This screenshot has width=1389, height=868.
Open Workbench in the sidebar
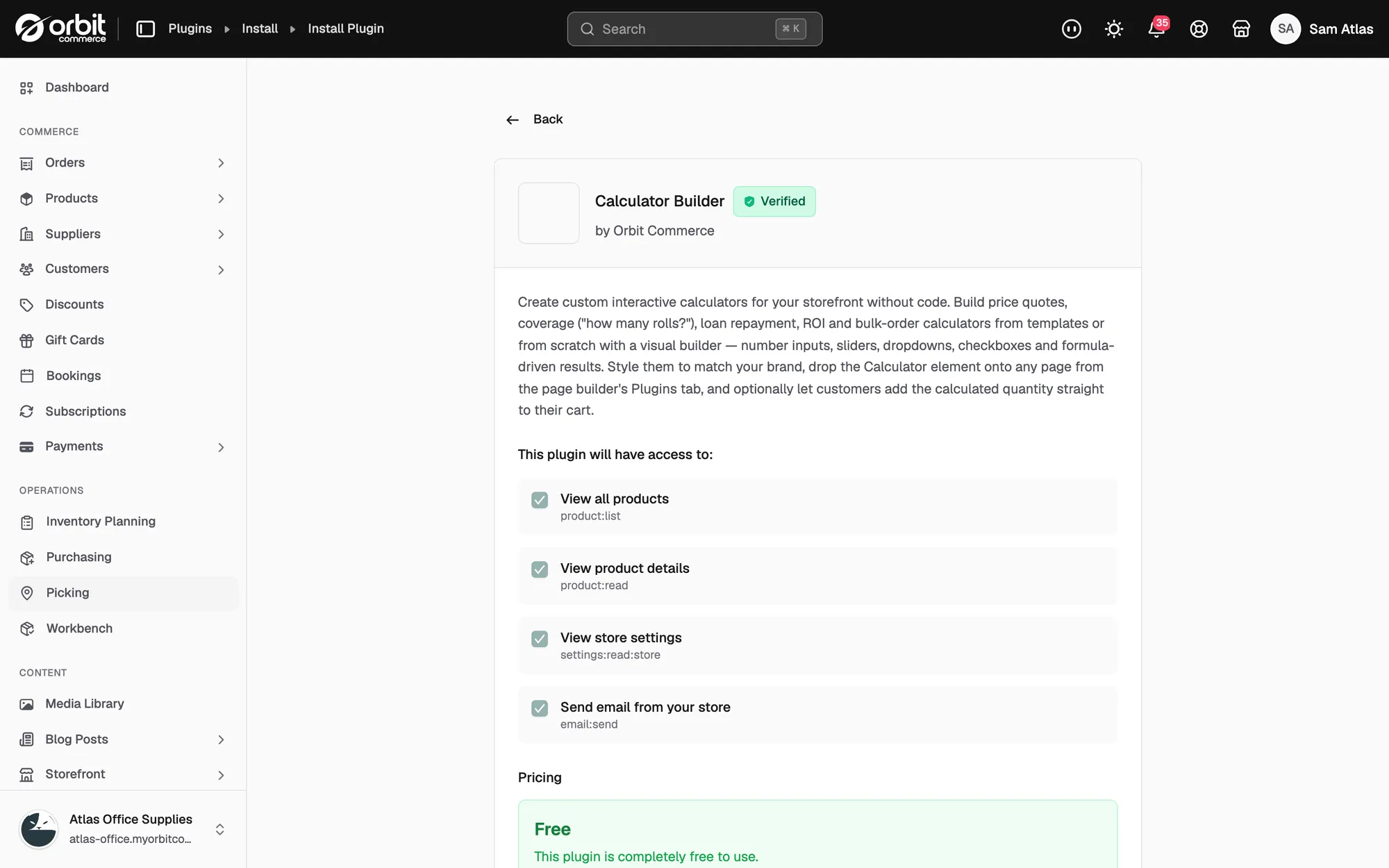point(123,628)
